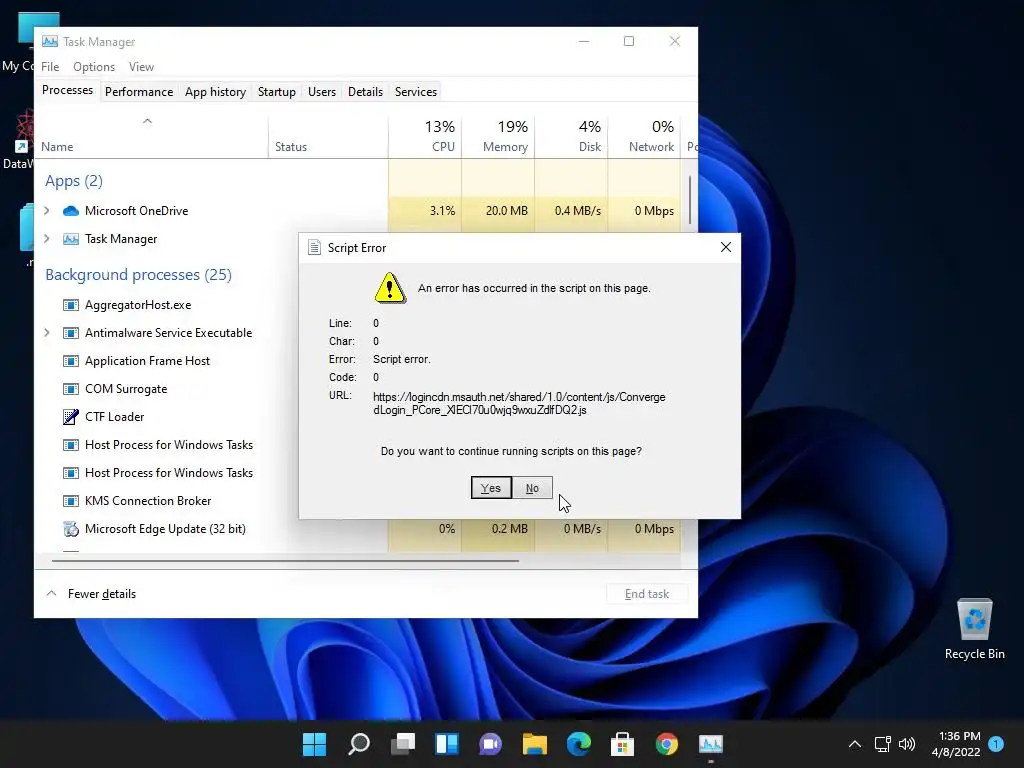Image resolution: width=1024 pixels, height=768 pixels.
Task: Expand the Task Manager process group
Action: click(47, 239)
